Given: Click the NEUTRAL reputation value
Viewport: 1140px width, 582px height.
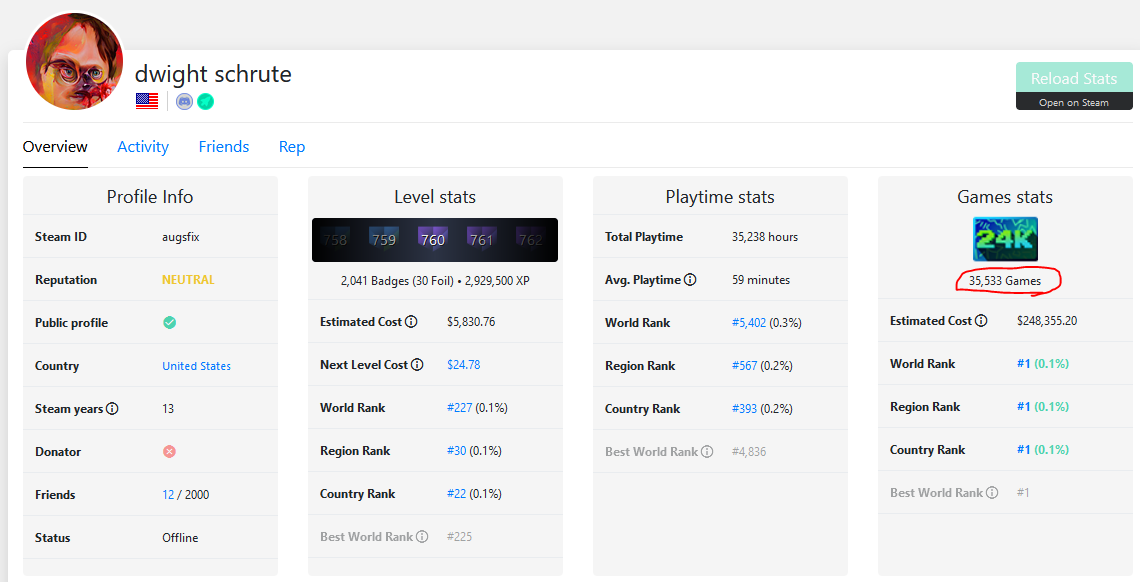Looking at the screenshot, I should coord(188,280).
